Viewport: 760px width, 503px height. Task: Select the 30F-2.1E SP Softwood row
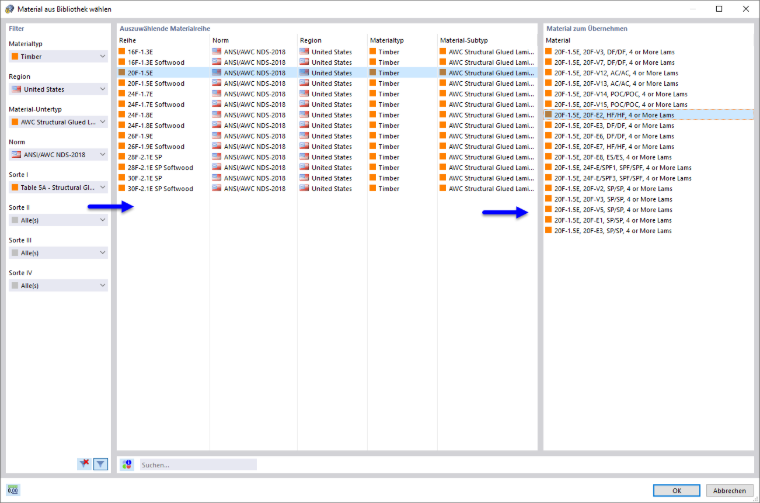tap(328, 189)
